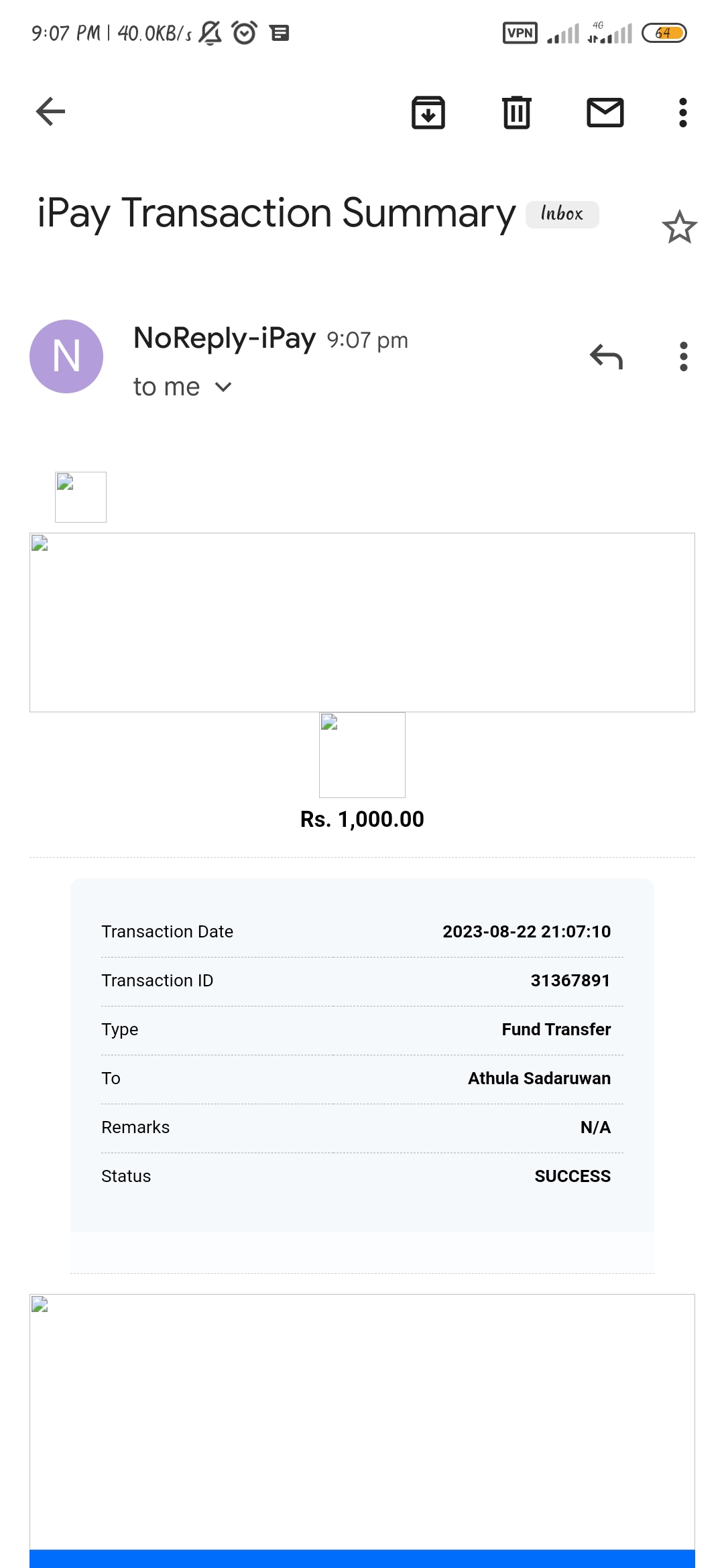Tap the small broken logo image

click(80, 497)
